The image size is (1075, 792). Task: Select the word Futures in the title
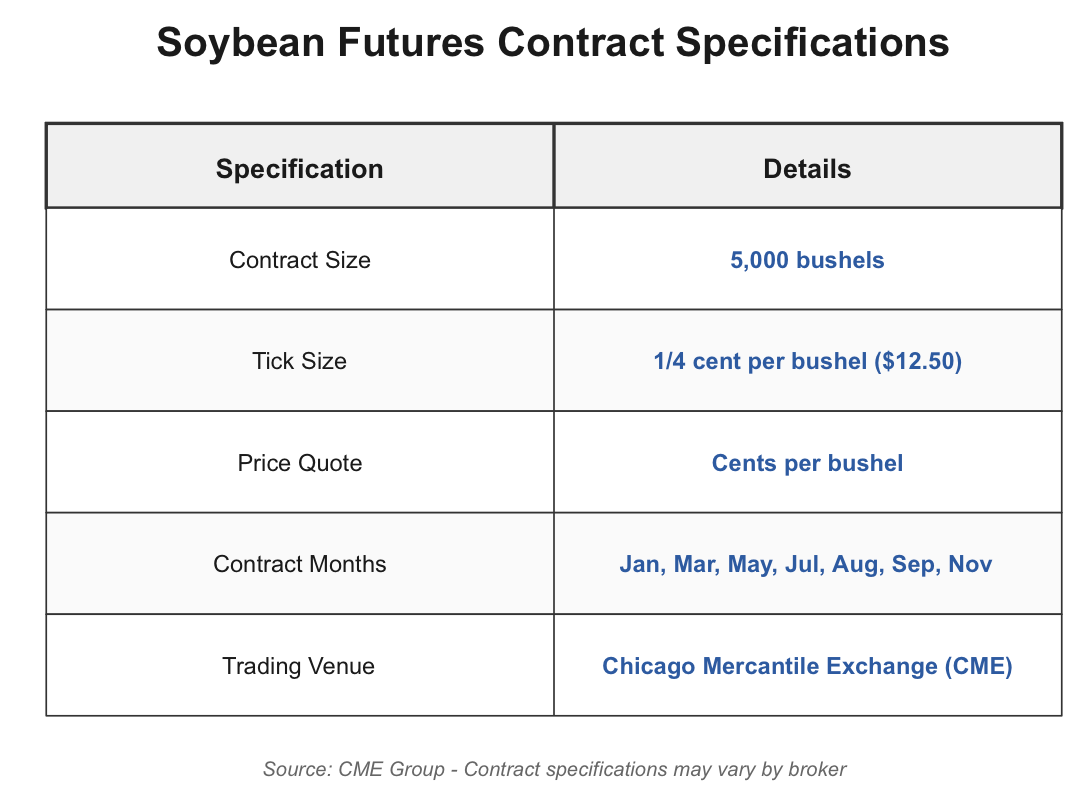pos(411,43)
